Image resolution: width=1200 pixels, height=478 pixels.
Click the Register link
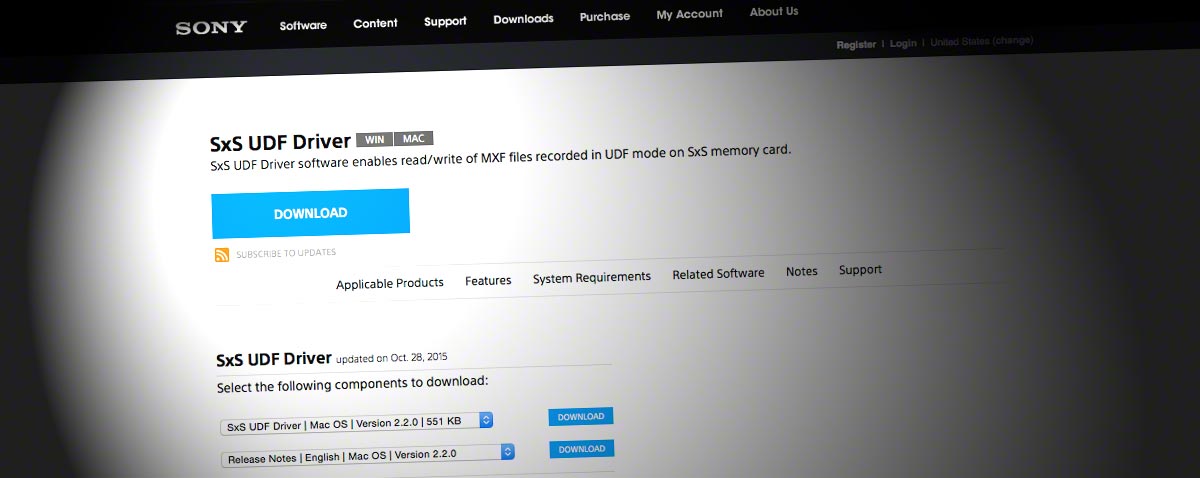856,44
